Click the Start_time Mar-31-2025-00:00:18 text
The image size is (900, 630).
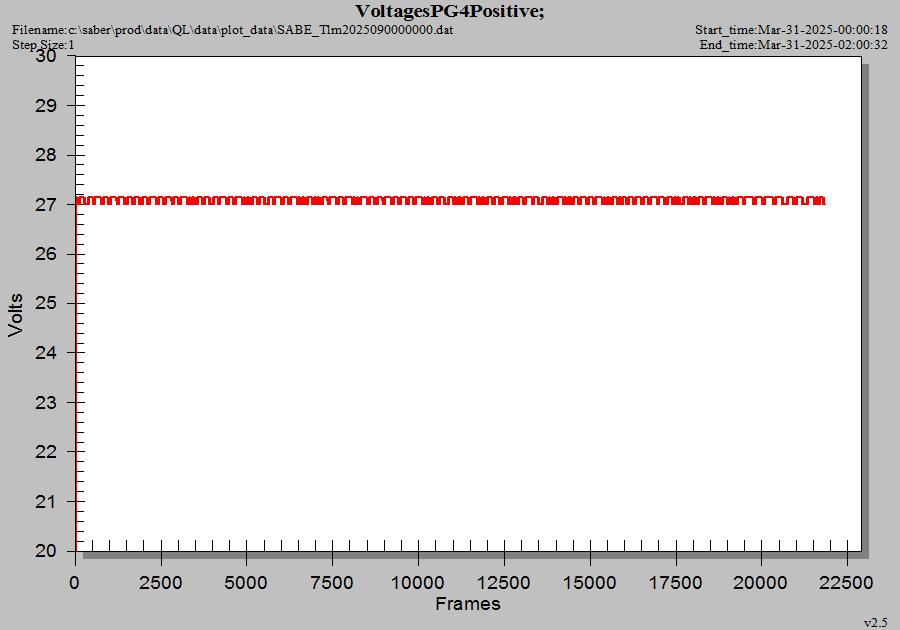(791, 29)
